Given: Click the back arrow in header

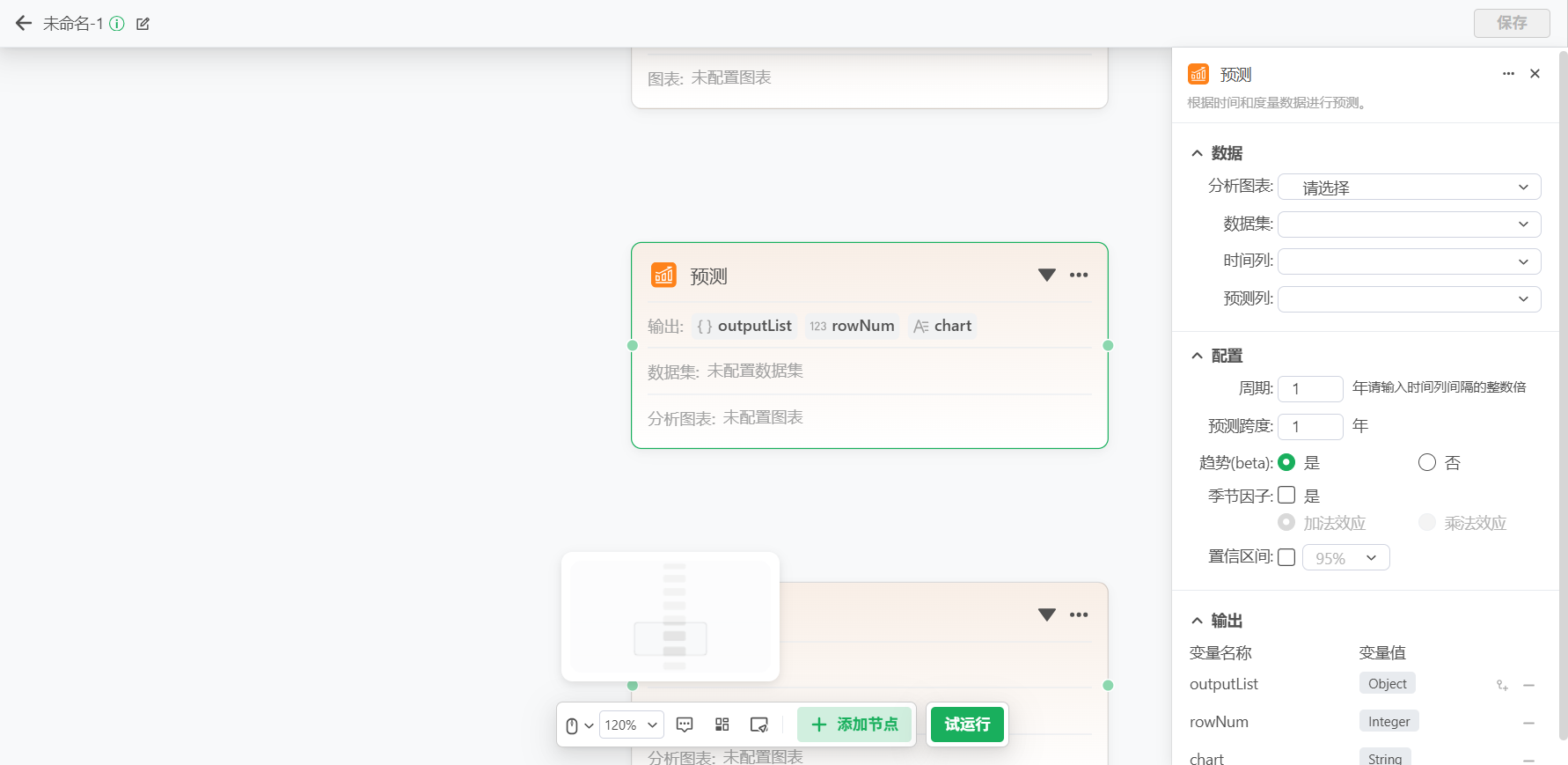Looking at the screenshot, I should tap(24, 24).
